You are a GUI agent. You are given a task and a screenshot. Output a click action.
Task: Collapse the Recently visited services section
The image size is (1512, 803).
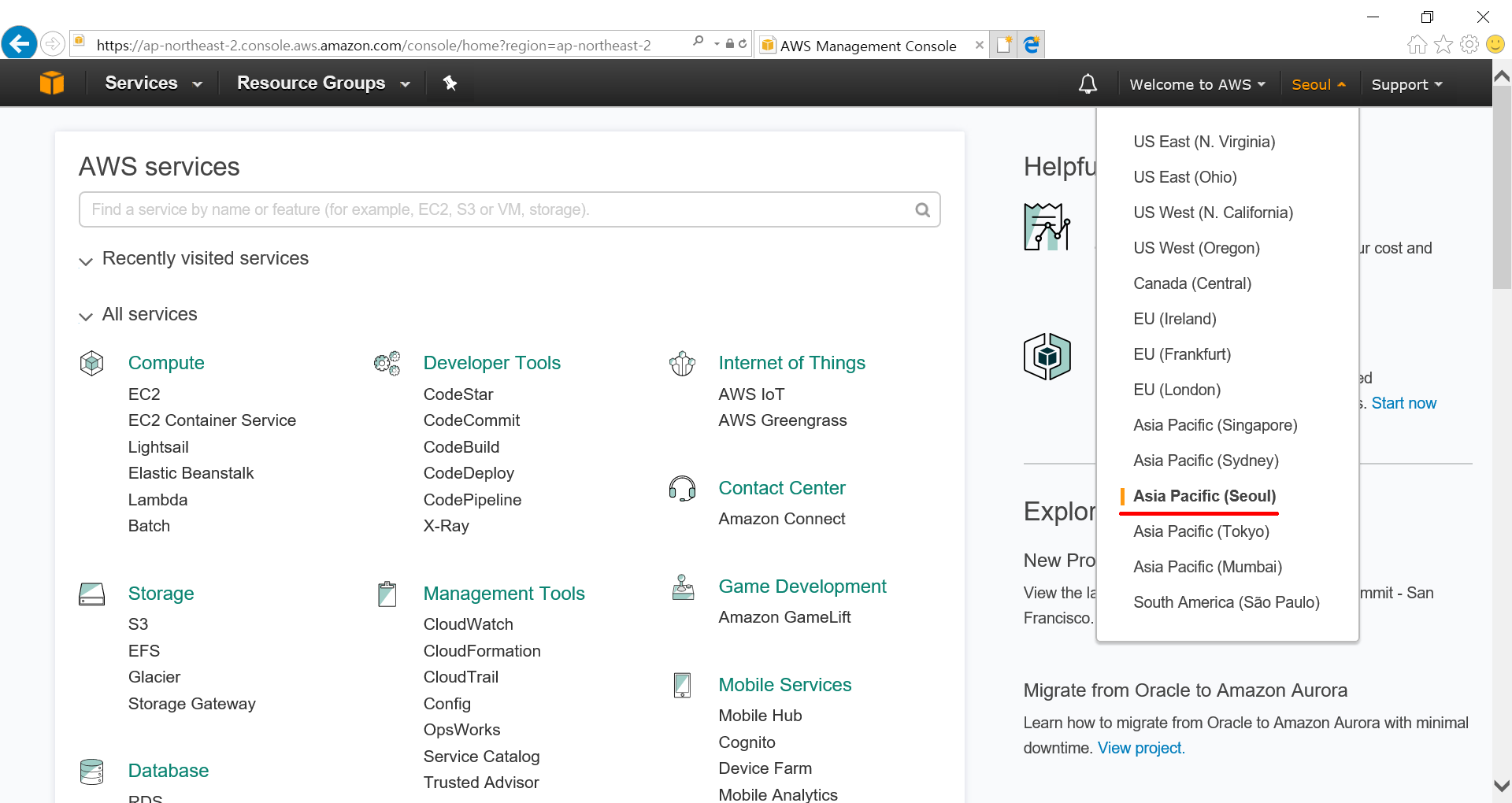click(86, 261)
